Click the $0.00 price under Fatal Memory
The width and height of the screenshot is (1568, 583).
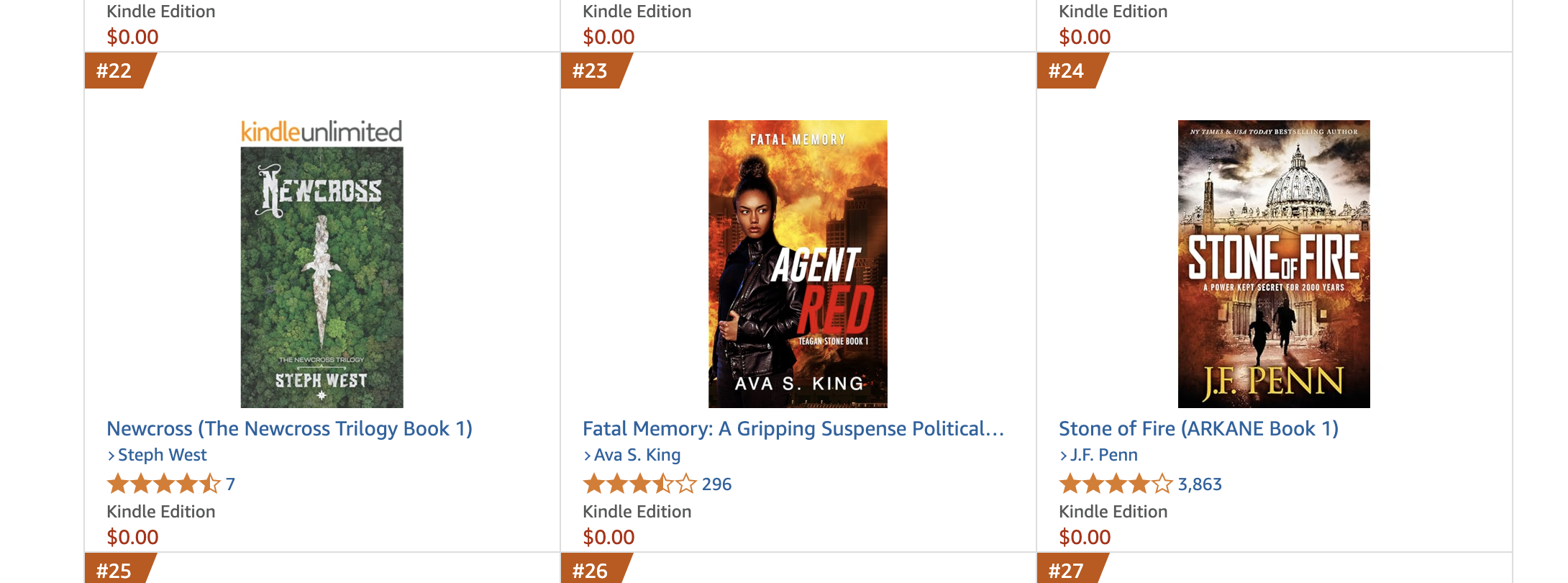click(x=608, y=538)
